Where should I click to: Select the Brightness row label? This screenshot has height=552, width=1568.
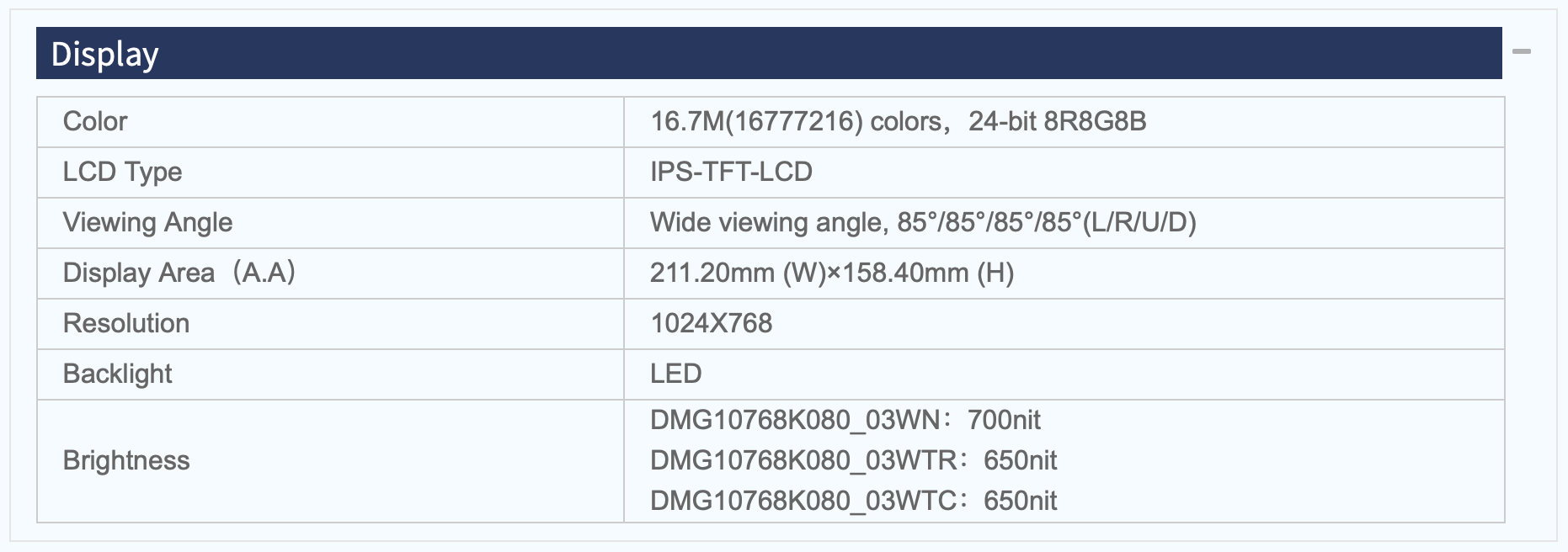click(126, 460)
